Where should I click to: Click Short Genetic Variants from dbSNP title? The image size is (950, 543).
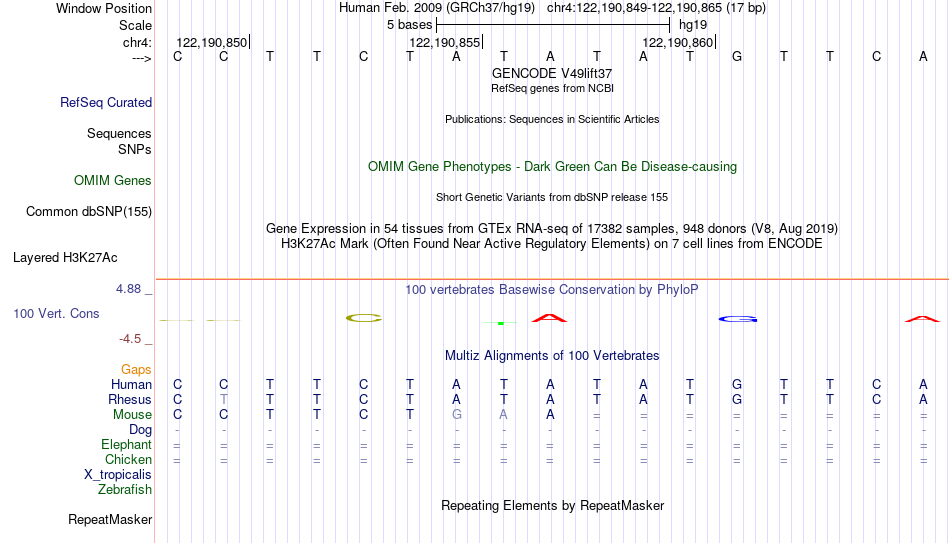[x=552, y=198]
